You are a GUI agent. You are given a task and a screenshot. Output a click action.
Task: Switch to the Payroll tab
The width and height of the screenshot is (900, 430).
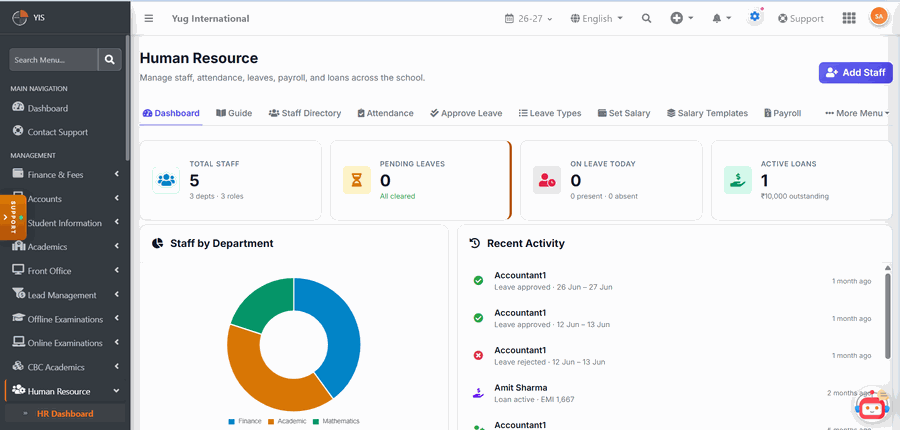click(x=783, y=113)
